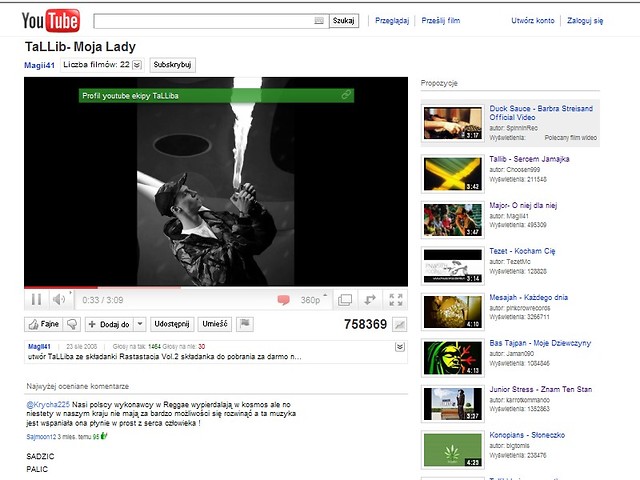This screenshot has width=640, height=480.
Task: Click the video title TaLLib- Moja Lady
Action: pos(80,47)
